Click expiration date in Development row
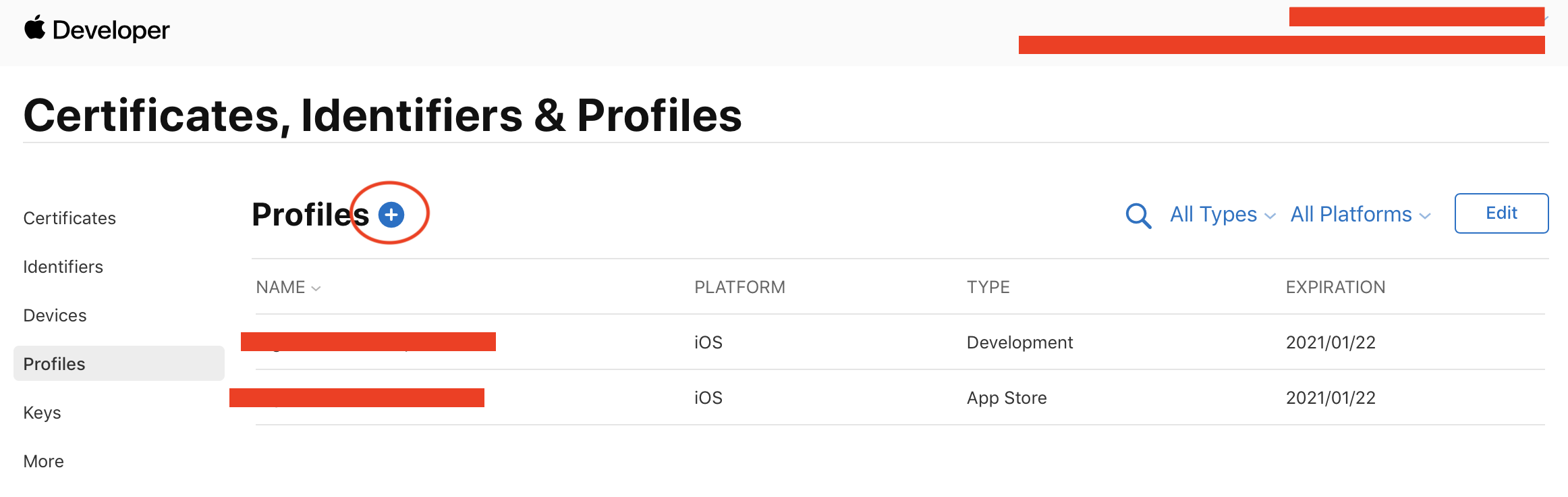The image size is (1568, 497). point(1331,342)
